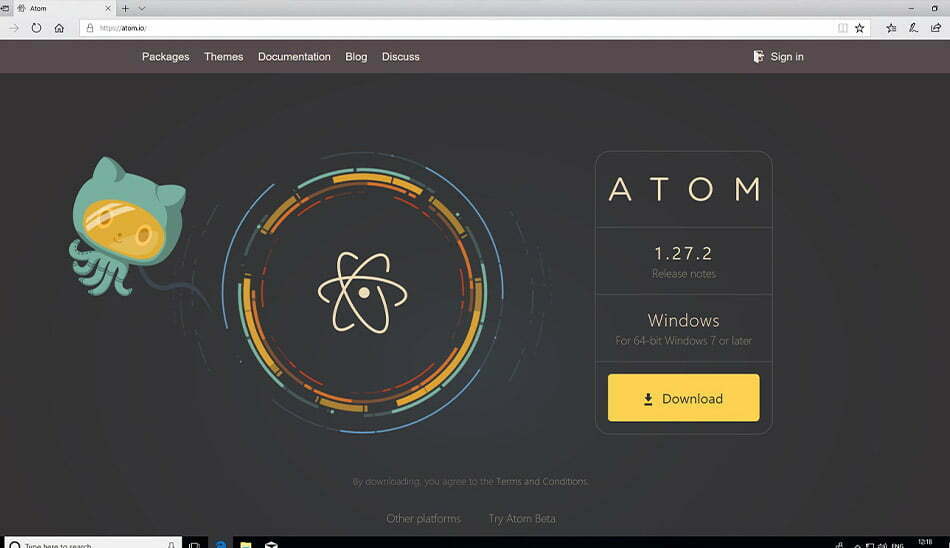Click the taskbar microphone icon

pos(171,545)
